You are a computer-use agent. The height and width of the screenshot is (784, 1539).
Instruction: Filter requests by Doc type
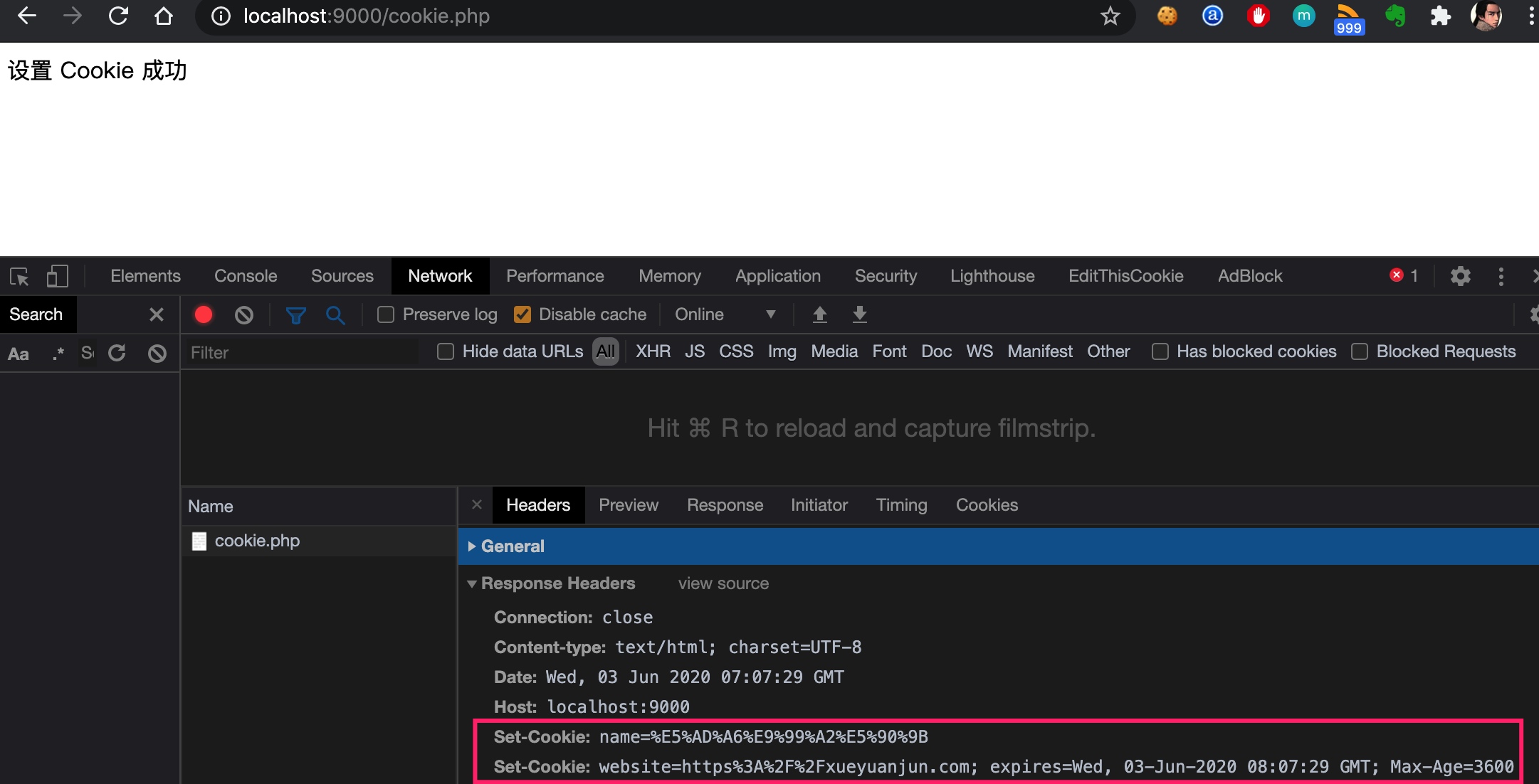pyautogui.click(x=936, y=351)
